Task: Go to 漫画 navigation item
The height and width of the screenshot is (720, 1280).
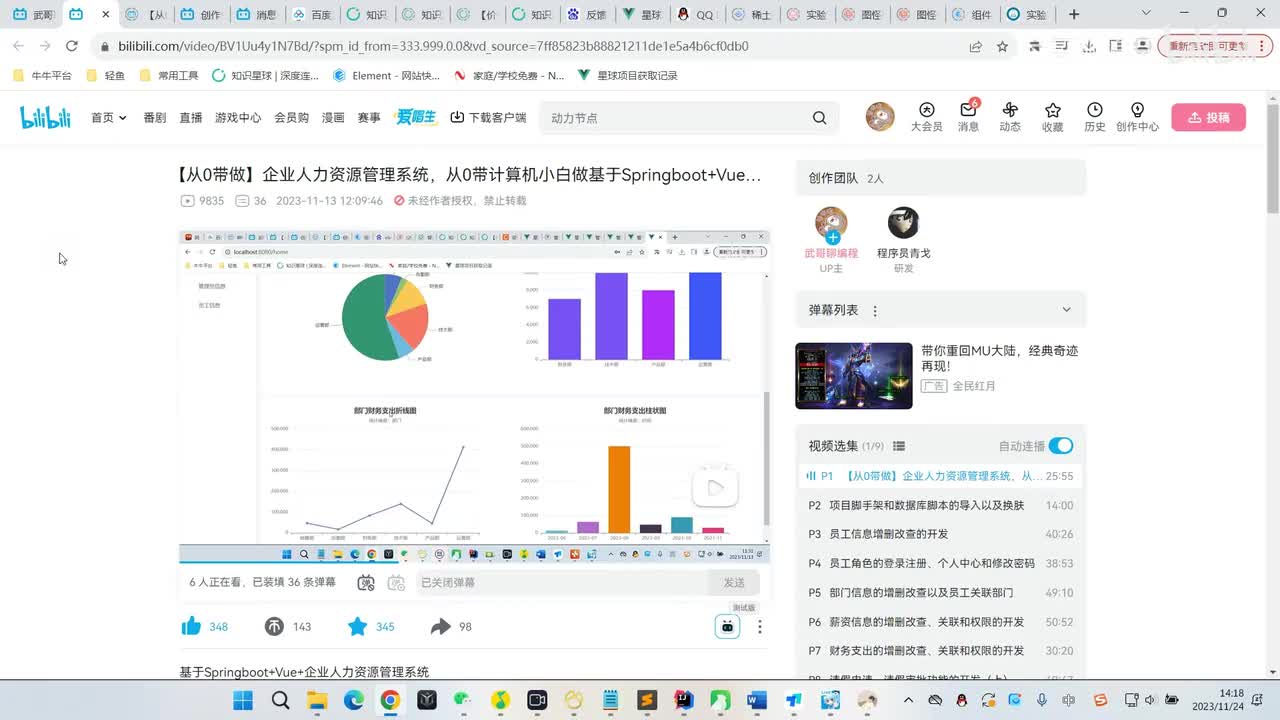Action: pyautogui.click(x=333, y=117)
